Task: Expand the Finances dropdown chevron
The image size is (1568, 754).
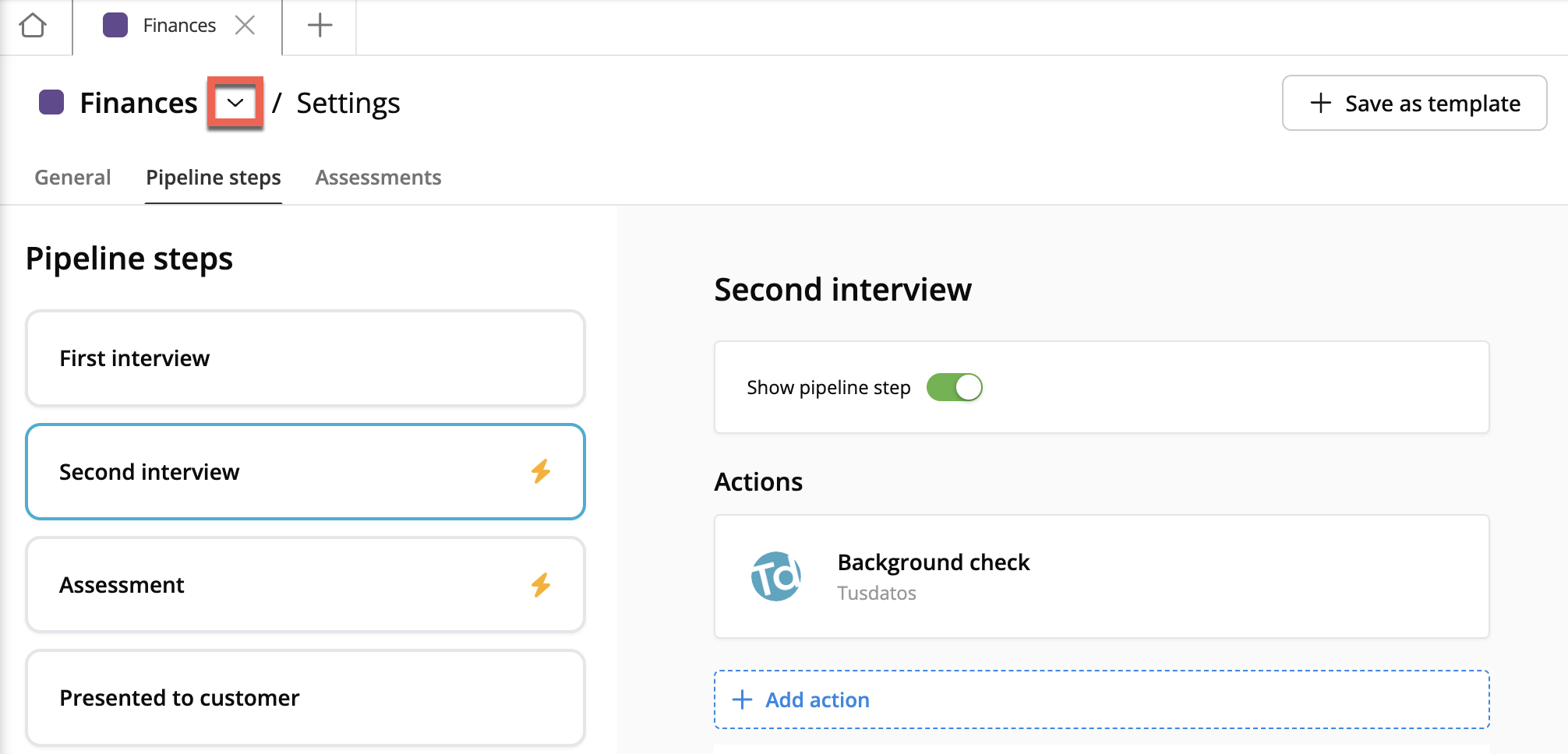Action: click(x=235, y=103)
